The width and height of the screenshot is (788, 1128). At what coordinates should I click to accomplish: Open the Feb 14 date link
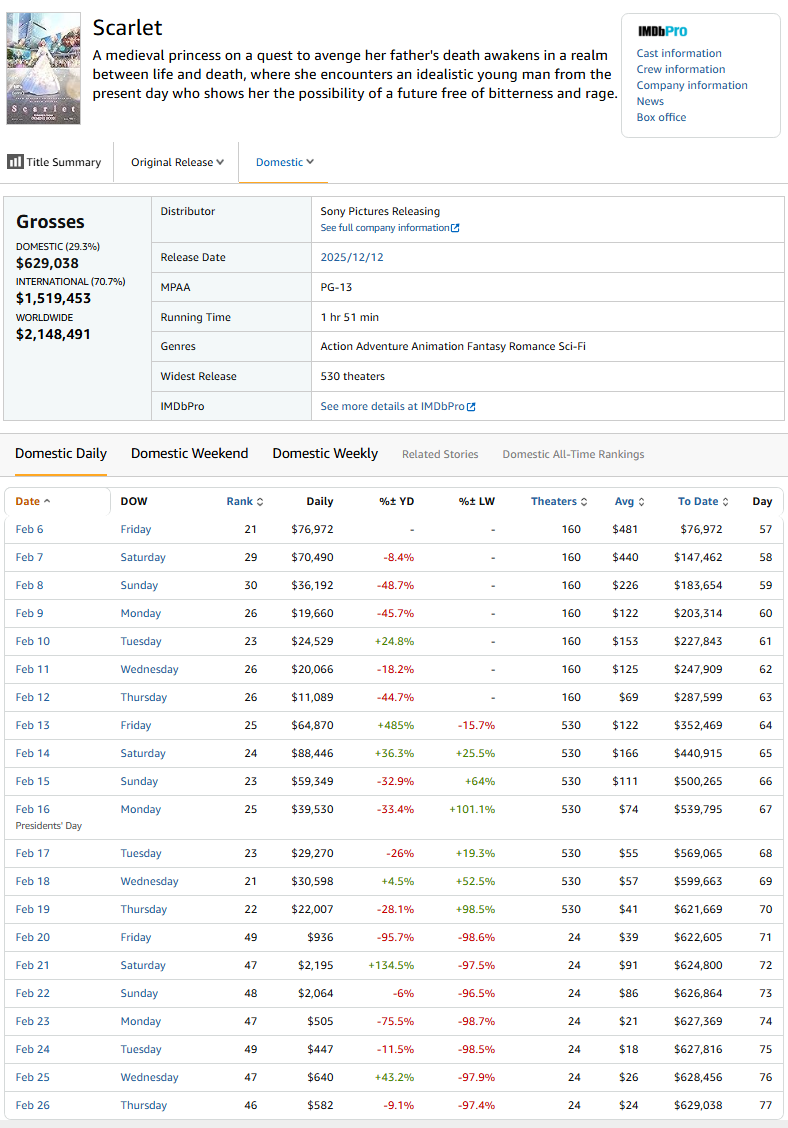pos(32,753)
